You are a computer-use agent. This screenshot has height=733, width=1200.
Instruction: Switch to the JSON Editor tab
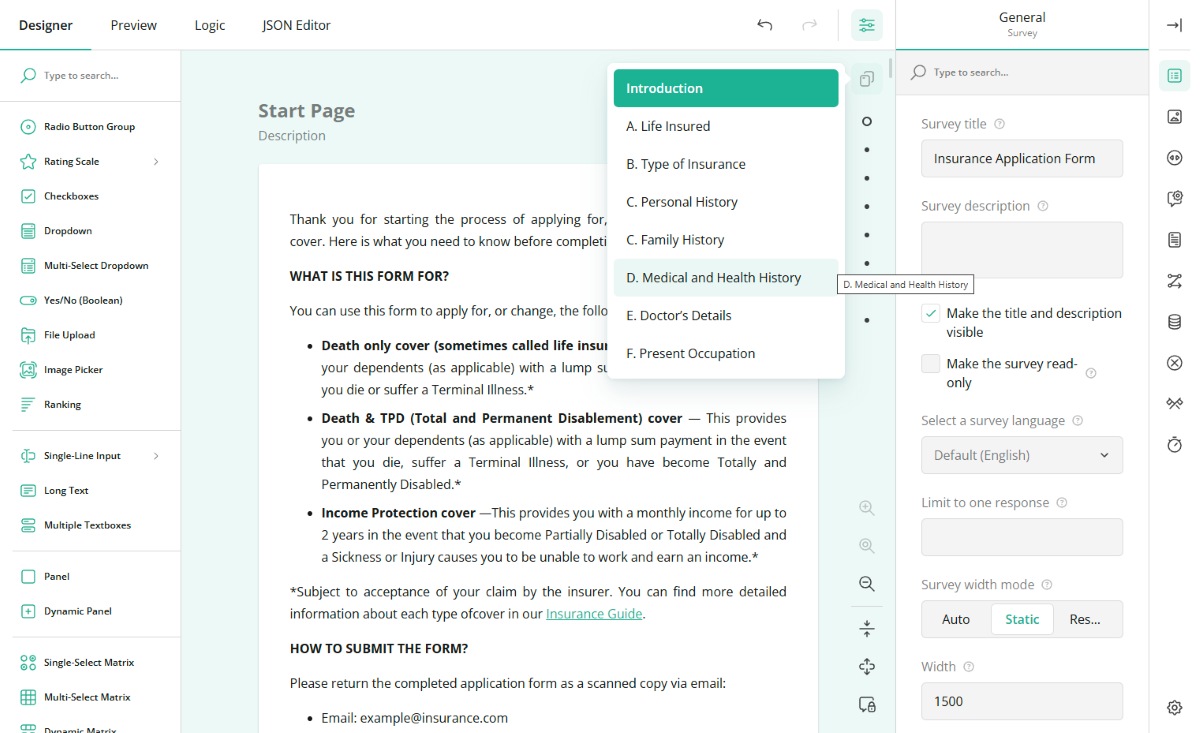click(x=296, y=25)
